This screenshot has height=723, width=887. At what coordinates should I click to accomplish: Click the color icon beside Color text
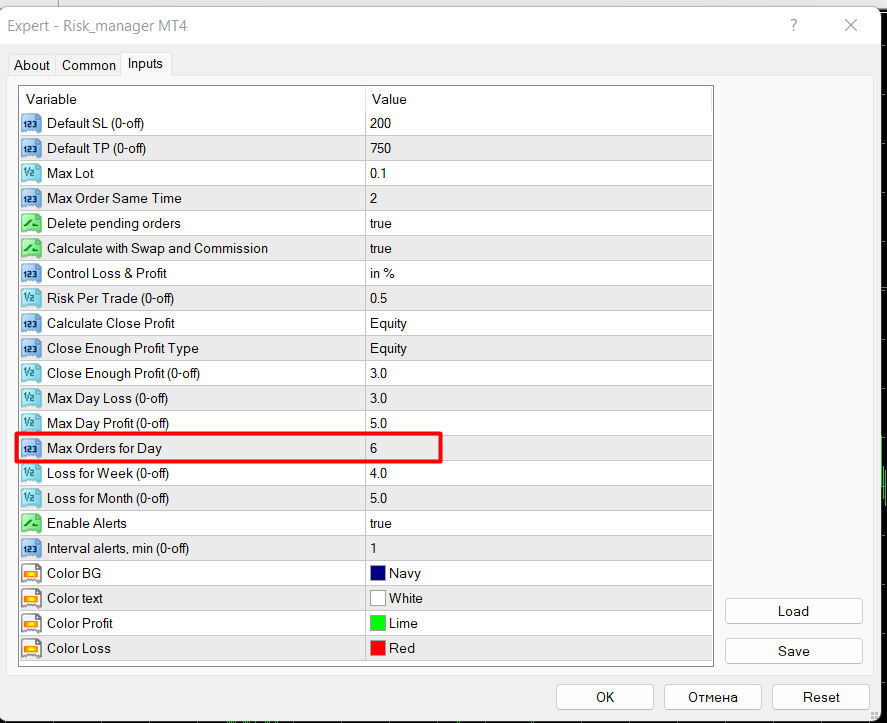click(31, 598)
